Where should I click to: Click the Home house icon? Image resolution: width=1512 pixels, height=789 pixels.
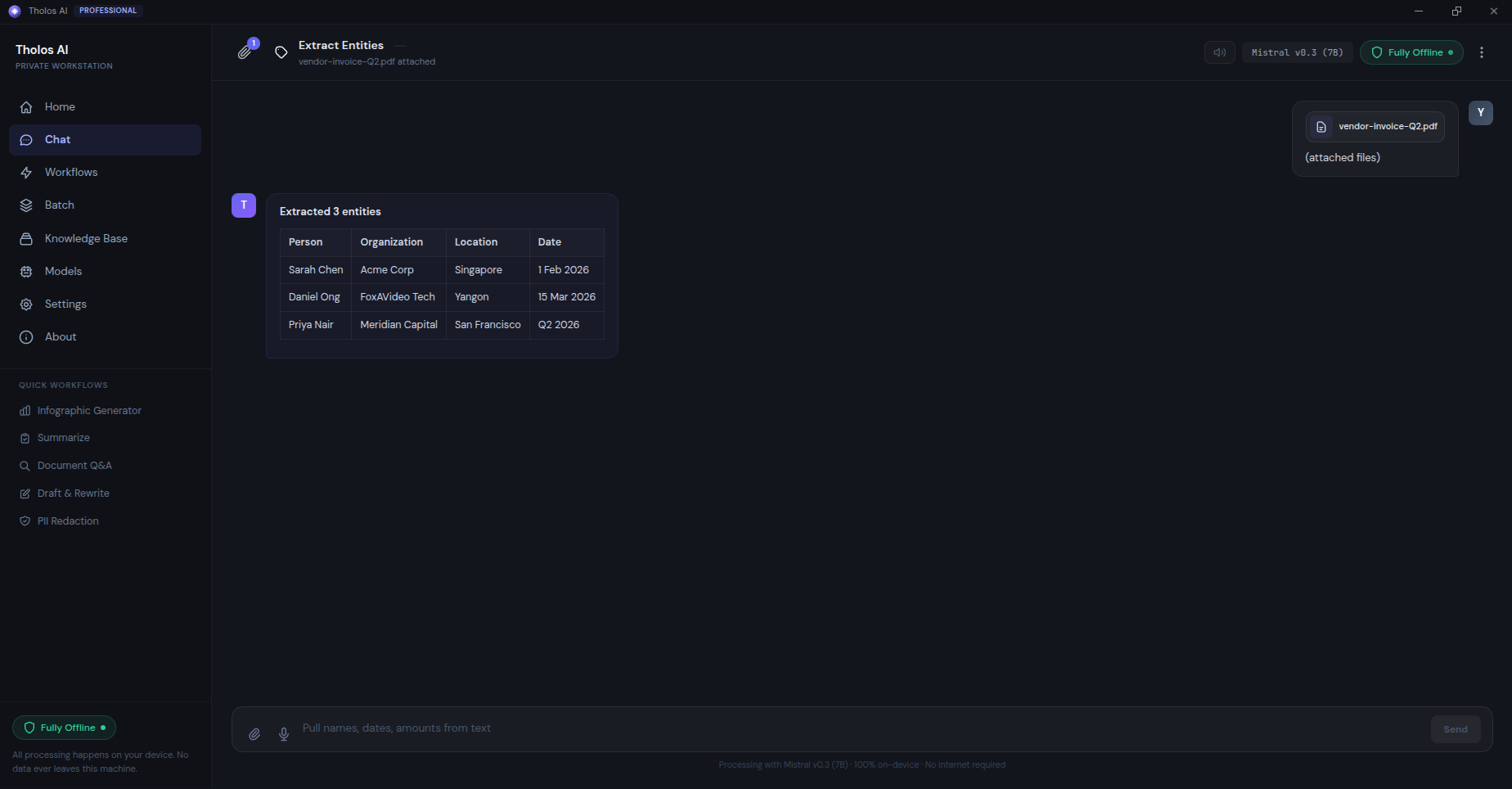pyautogui.click(x=26, y=107)
